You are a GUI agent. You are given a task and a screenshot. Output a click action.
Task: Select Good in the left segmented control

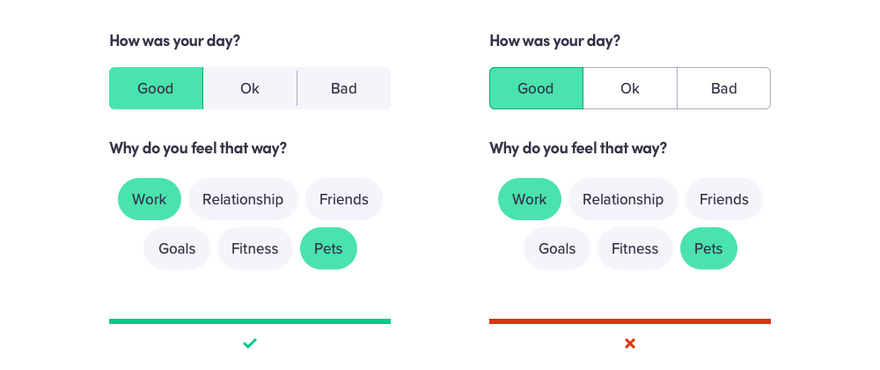pos(155,88)
